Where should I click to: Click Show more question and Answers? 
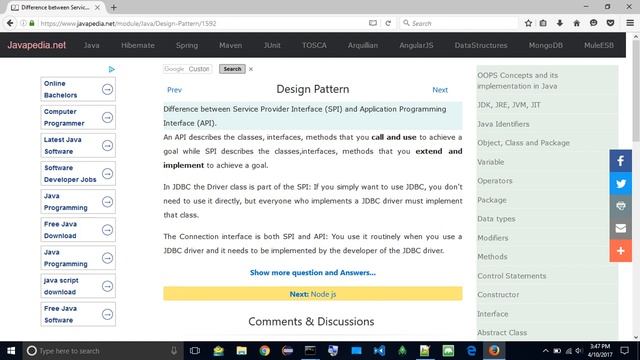coord(313,273)
